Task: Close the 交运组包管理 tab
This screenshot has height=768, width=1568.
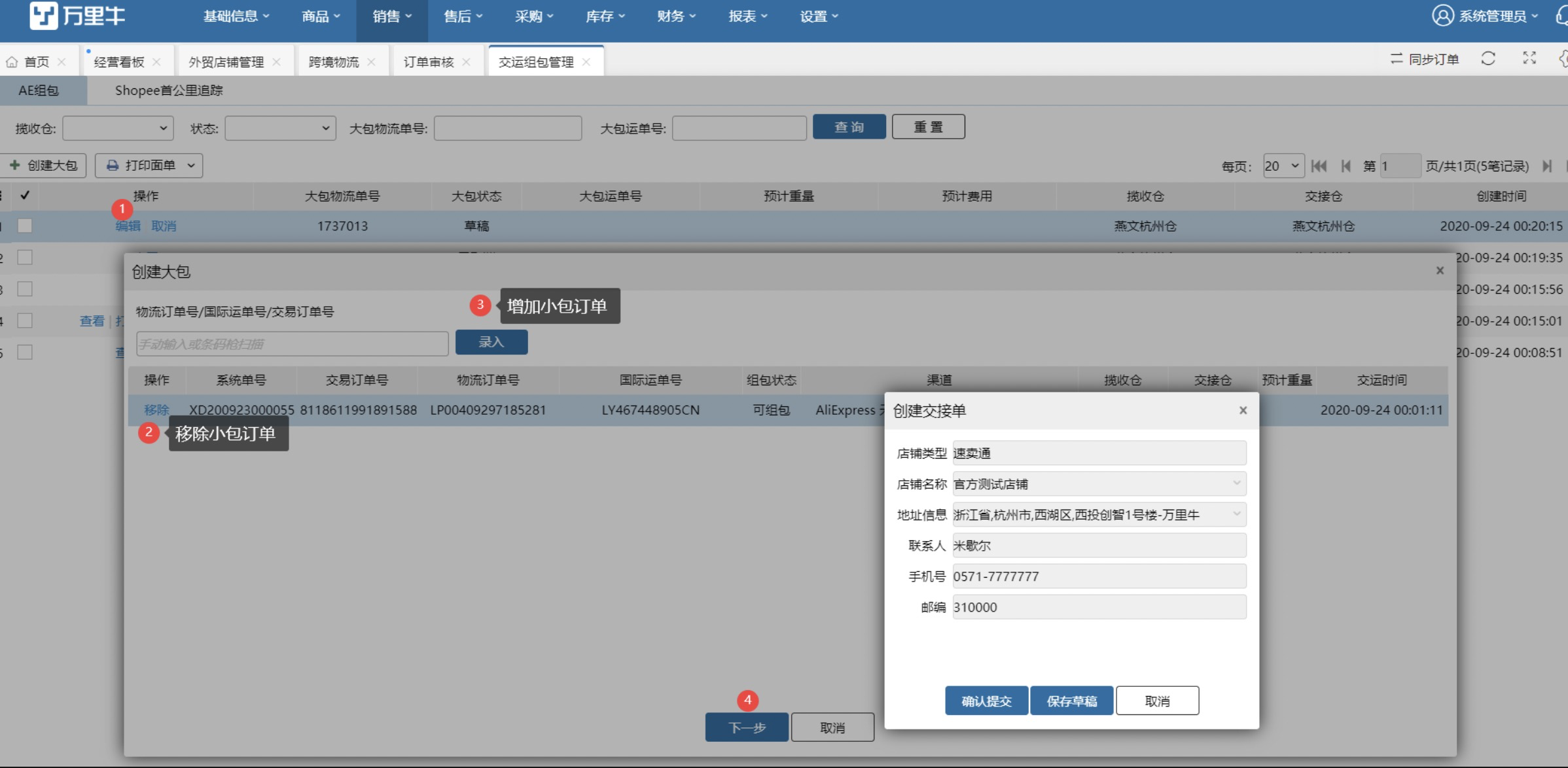Action: [586, 61]
